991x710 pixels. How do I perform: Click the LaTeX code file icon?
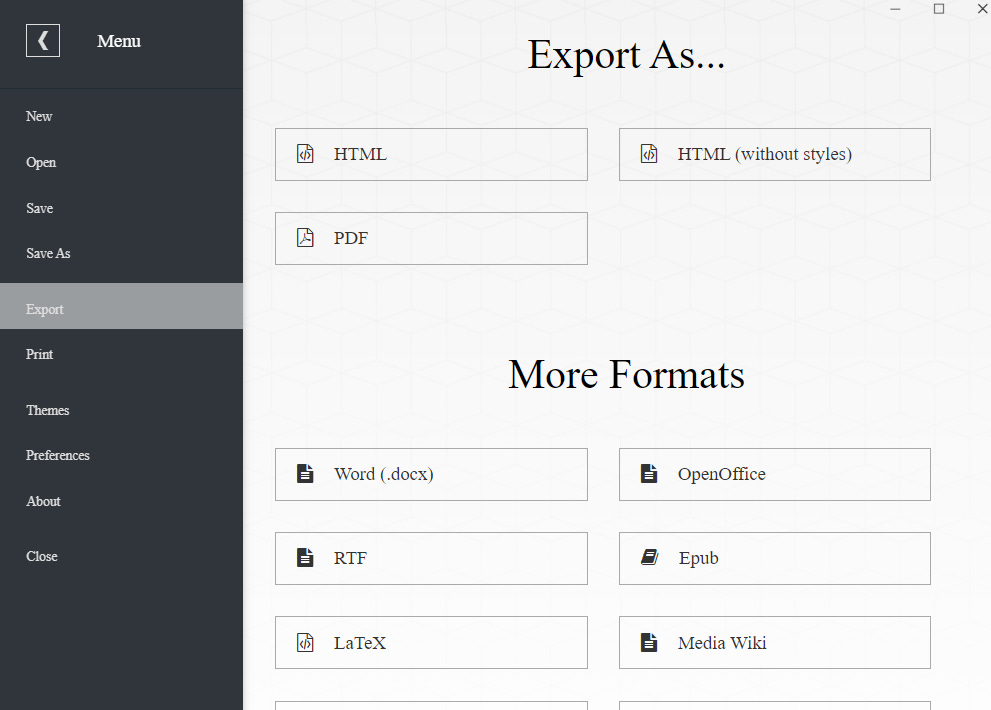[x=305, y=642]
